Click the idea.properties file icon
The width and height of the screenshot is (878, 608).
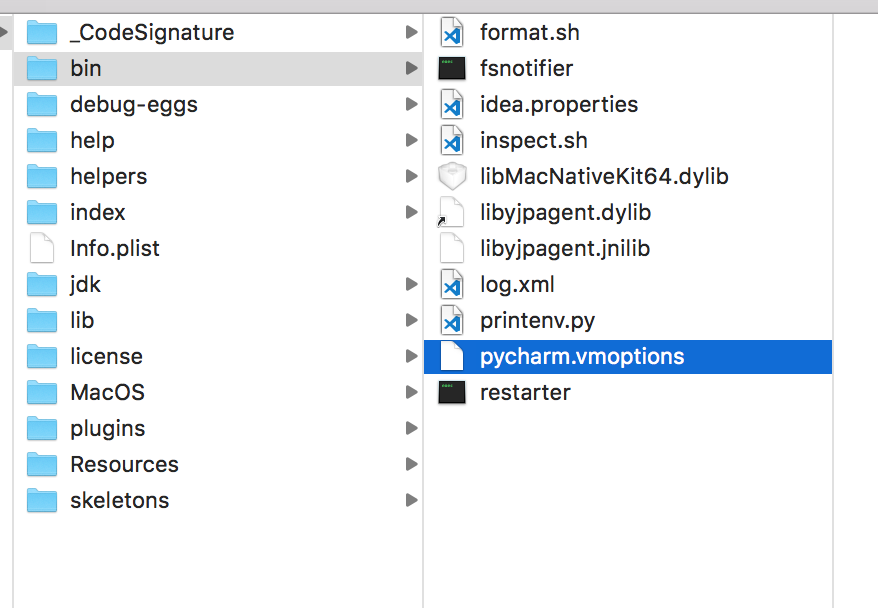452,104
